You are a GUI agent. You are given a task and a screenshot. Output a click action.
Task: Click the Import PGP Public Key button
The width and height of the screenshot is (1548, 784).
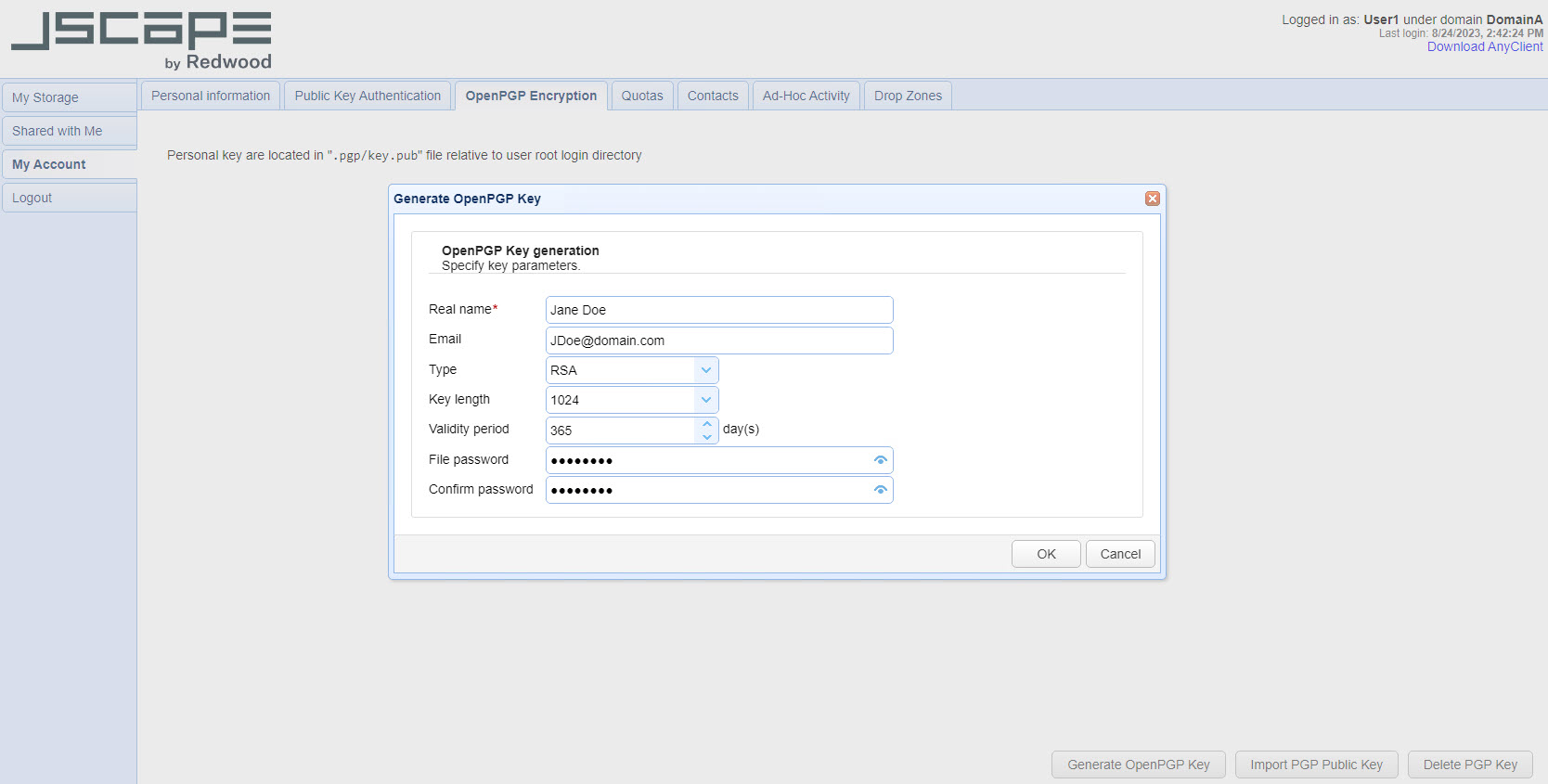(x=1316, y=765)
